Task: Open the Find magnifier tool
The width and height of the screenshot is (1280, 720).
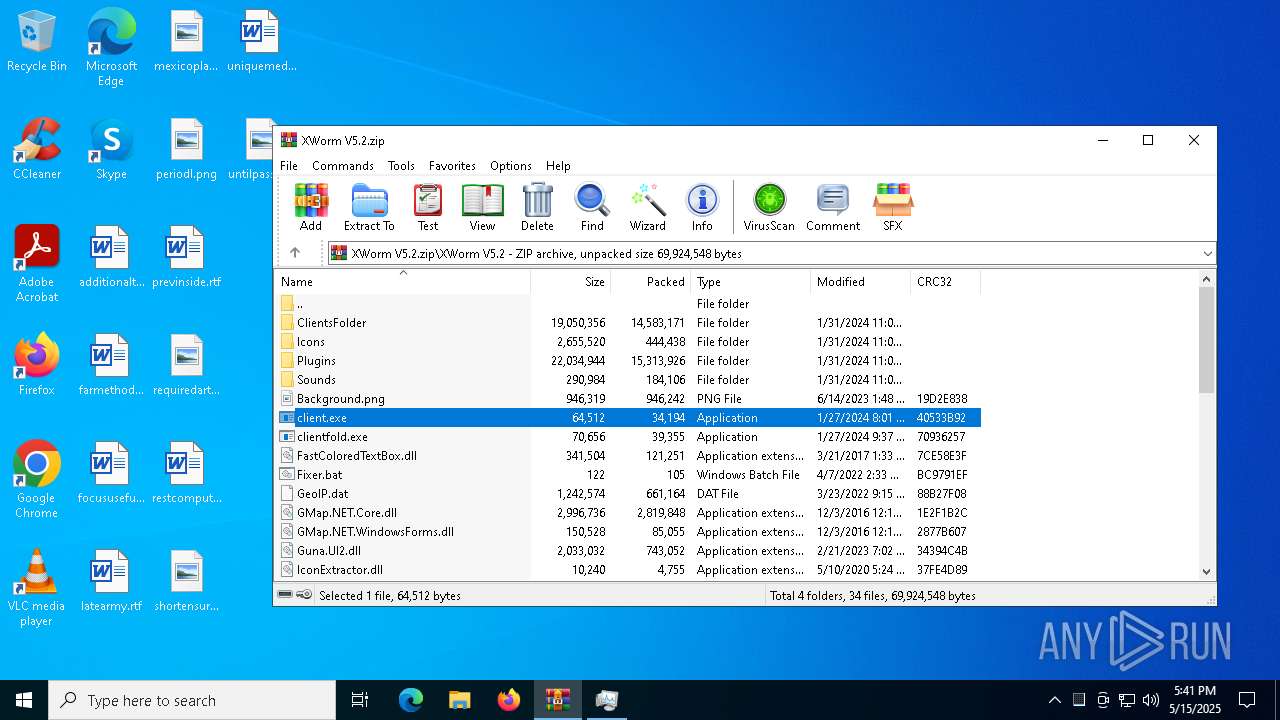Action: (592, 208)
